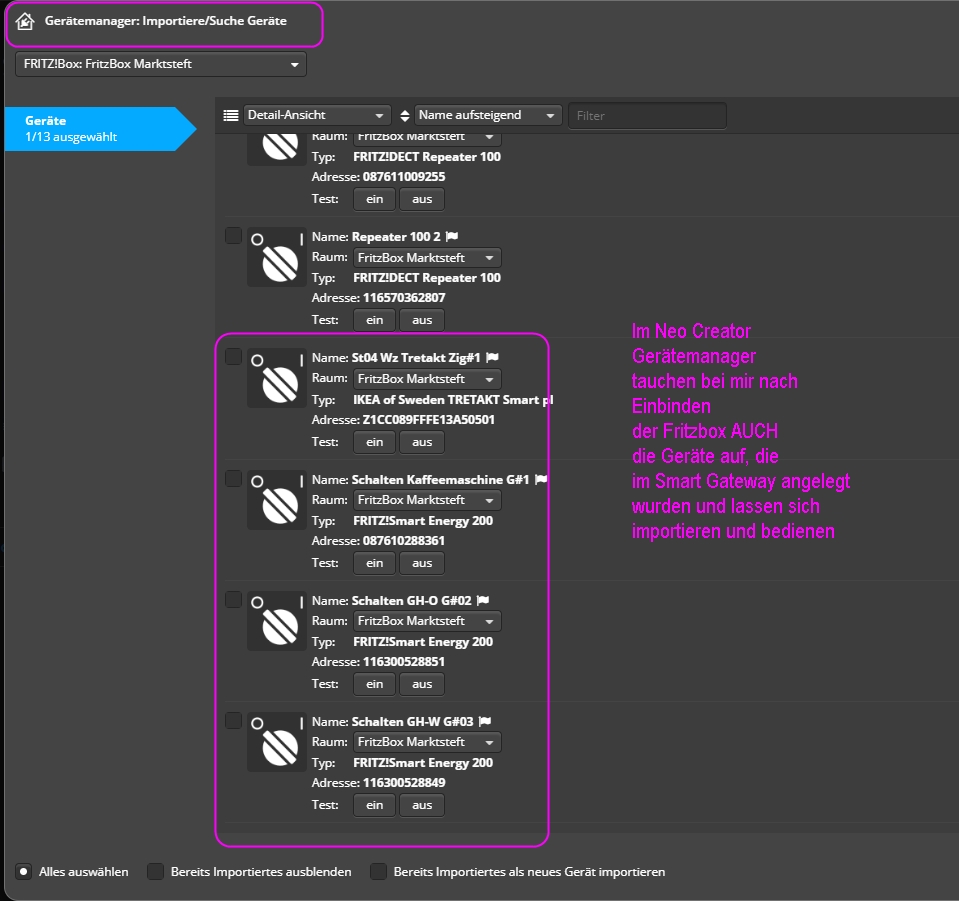Click the flag icon next to St04 Wz Tretakt Zig#1

pos(492,357)
